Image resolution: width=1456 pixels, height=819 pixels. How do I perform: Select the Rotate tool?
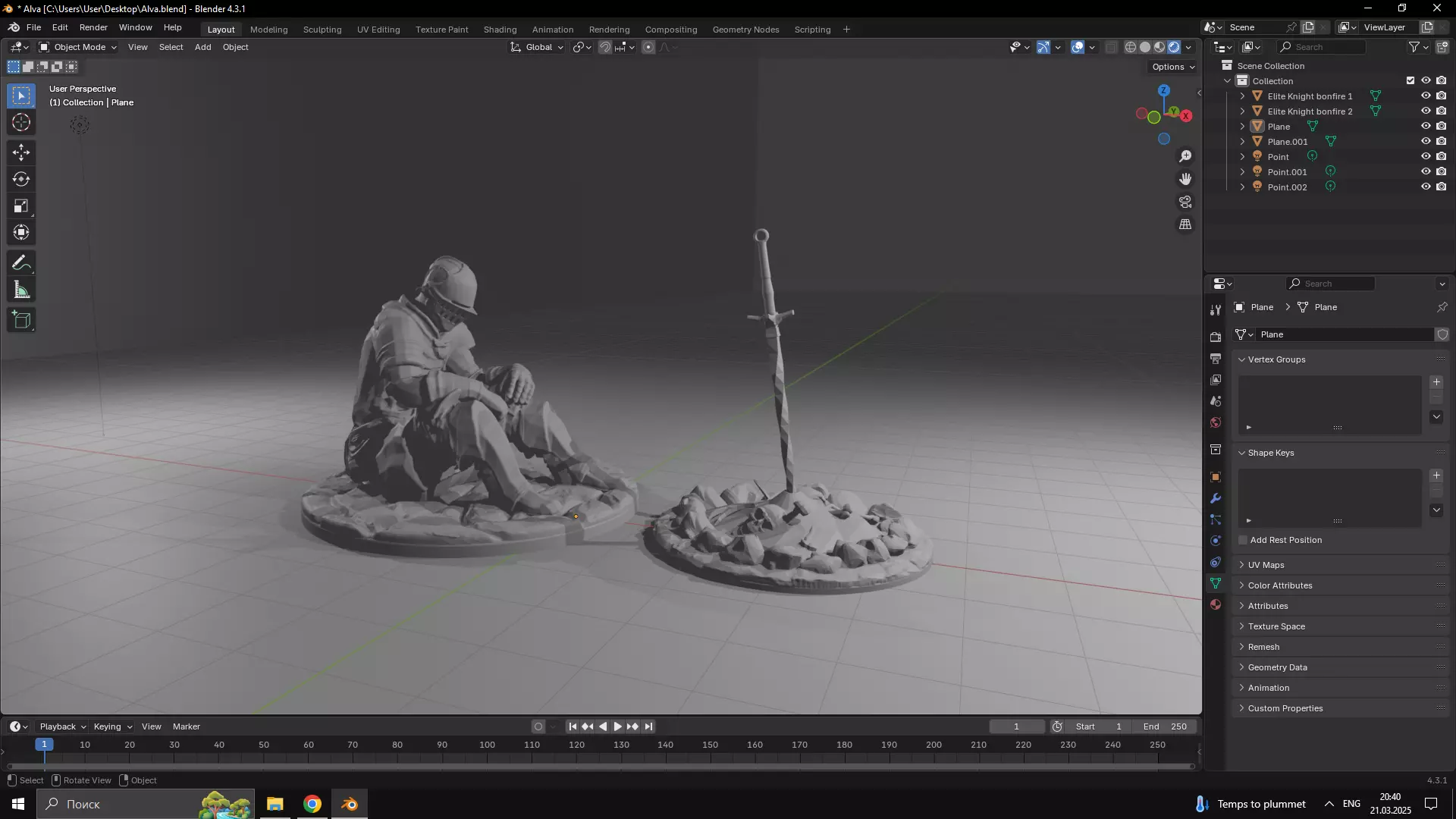pos(21,180)
